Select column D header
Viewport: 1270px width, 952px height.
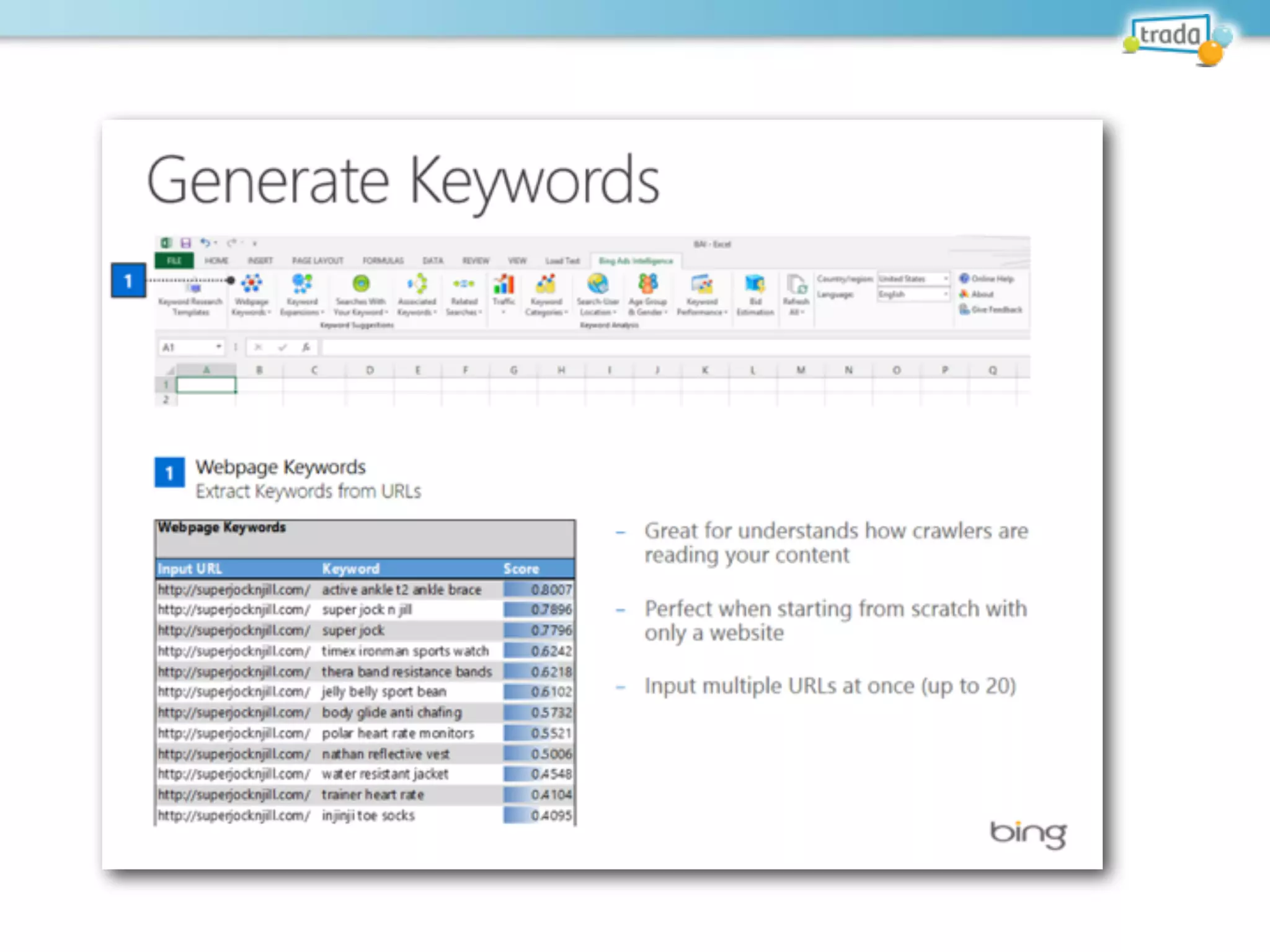click(x=370, y=370)
